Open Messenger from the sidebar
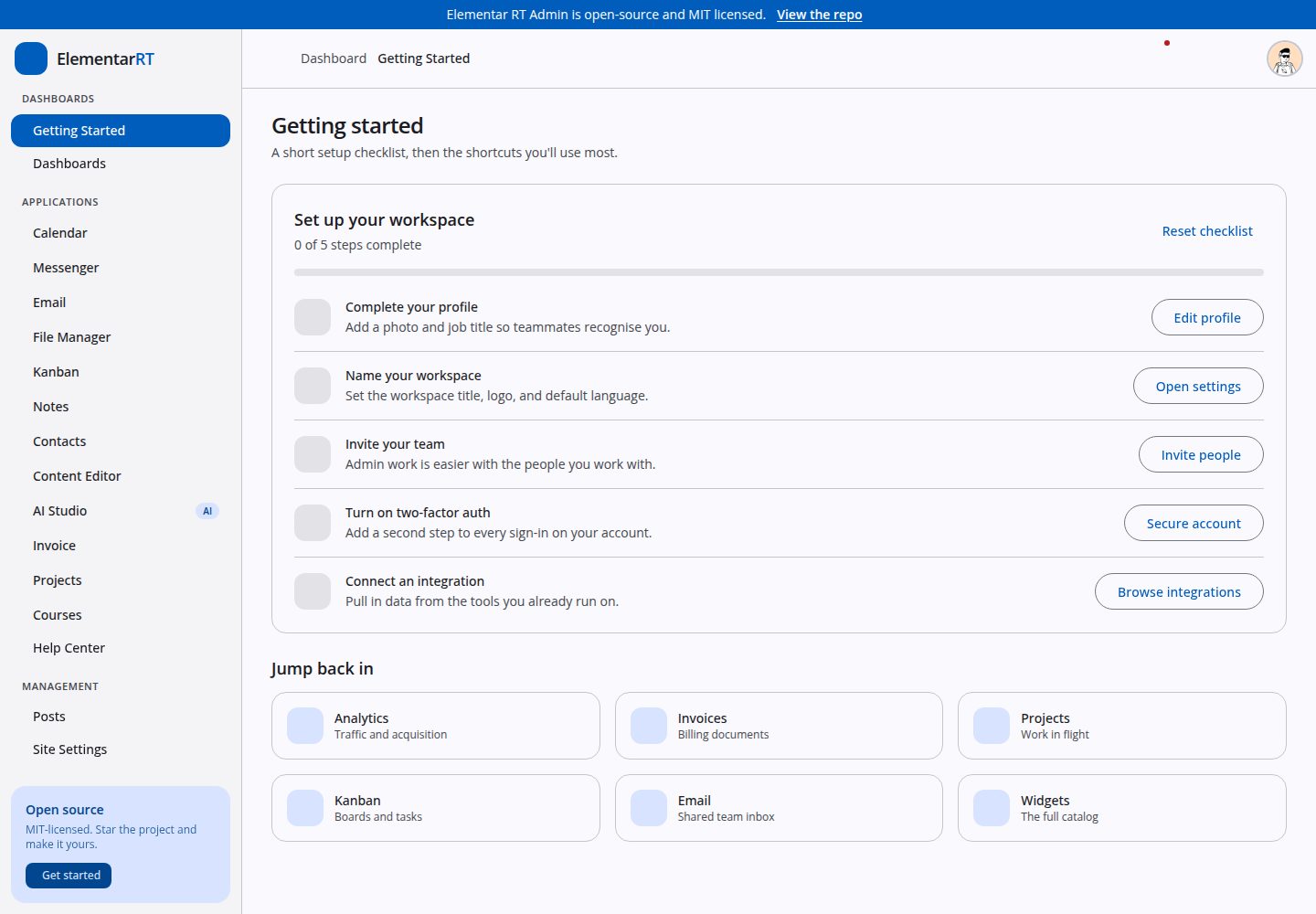Image resolution: width=1316 pixels, height=914 pixels. click(121, 268)
